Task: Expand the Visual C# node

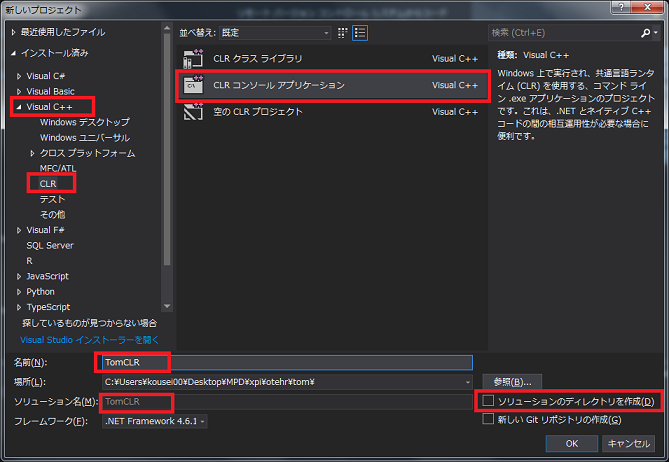Action: tap(19, 76)
